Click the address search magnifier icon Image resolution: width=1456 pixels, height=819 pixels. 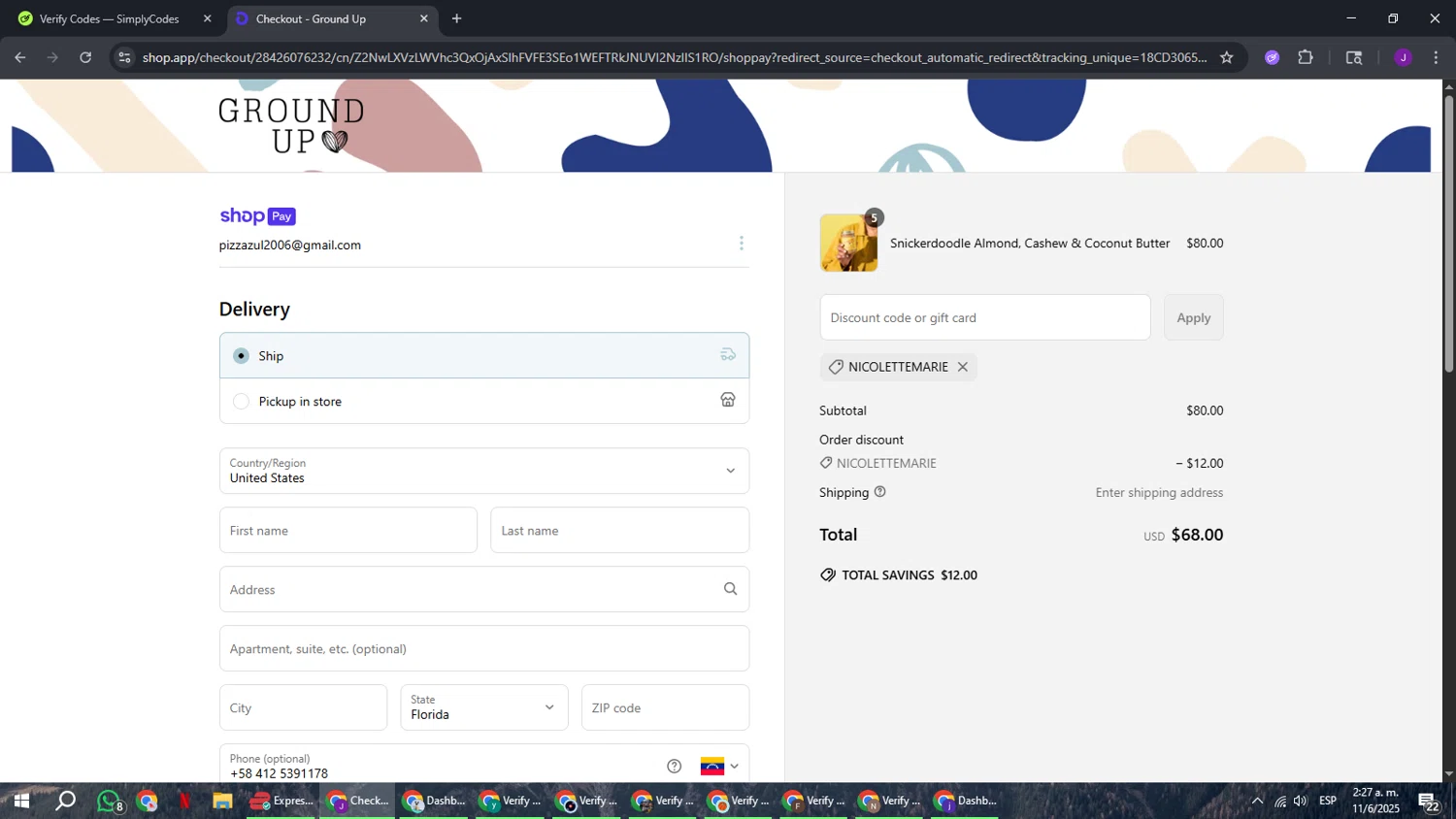click(x=730, y=589)
